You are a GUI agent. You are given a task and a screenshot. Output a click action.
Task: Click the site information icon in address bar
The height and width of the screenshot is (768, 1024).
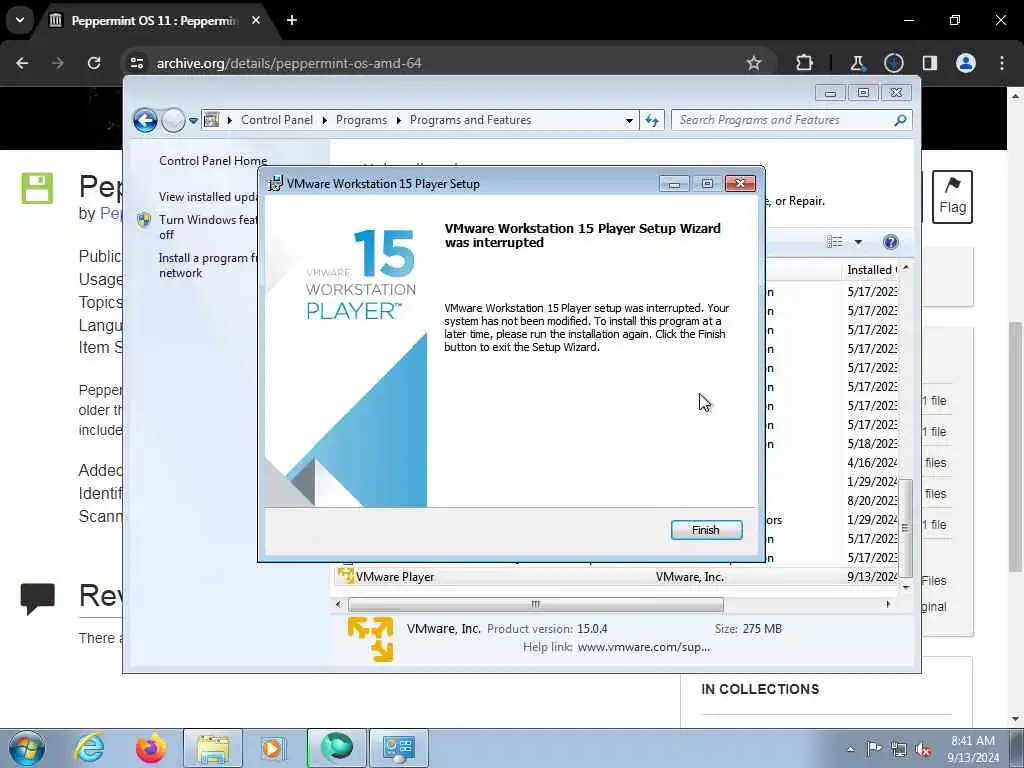click(136, 63)
